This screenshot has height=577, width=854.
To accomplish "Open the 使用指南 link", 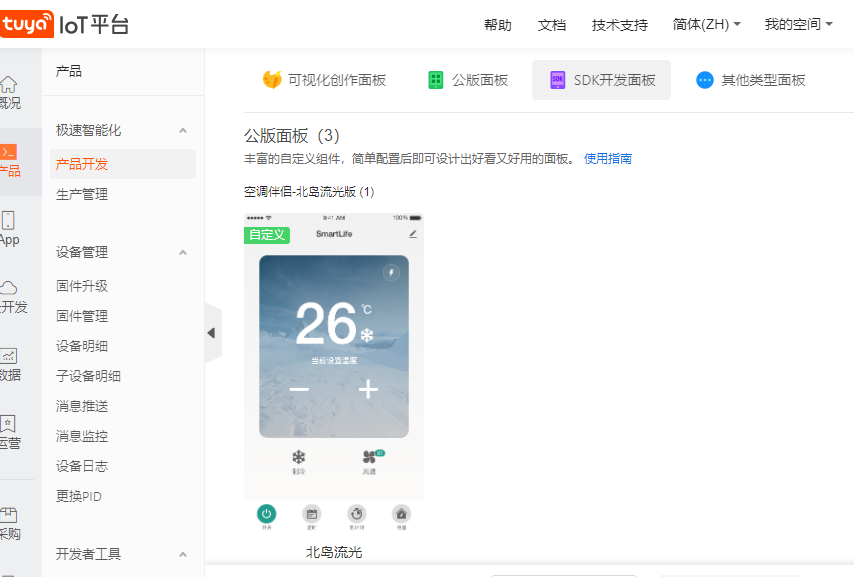I will [x=608, y=159].
